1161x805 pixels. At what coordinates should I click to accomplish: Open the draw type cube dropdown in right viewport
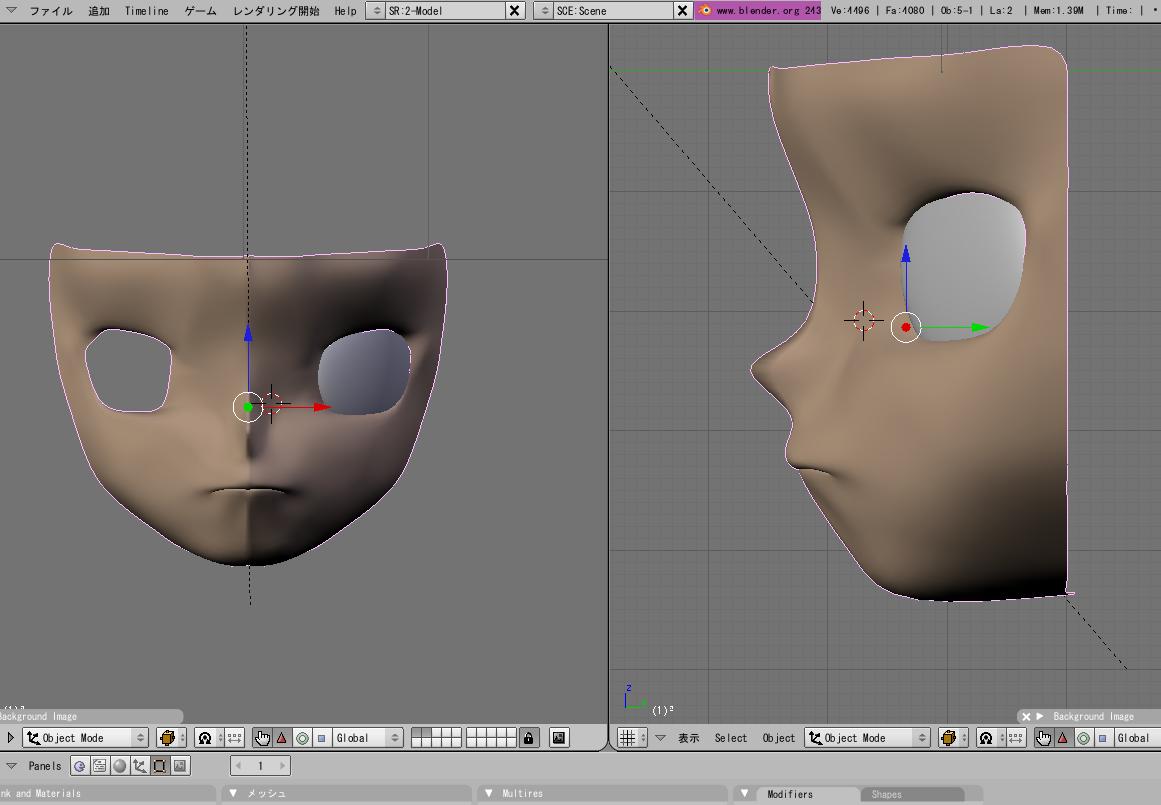pos(949,738)
